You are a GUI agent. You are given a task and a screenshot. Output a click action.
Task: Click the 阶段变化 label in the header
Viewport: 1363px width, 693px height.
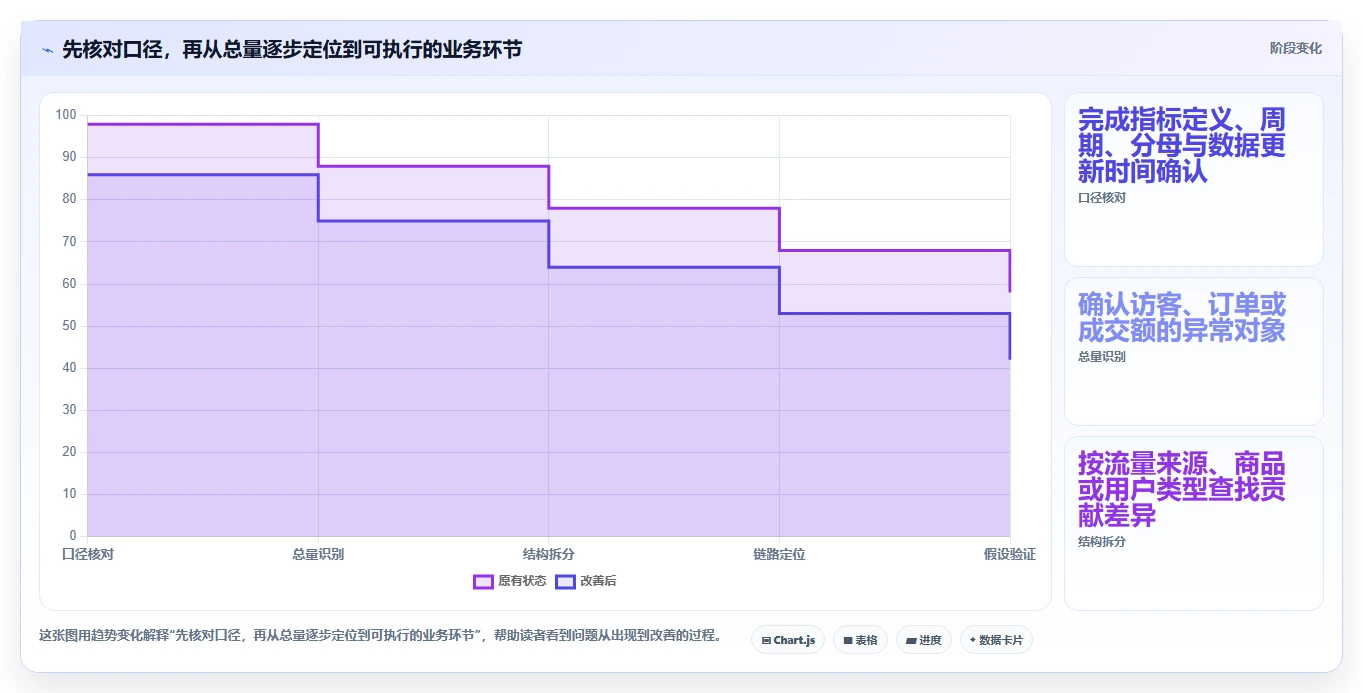point(1296,48)
